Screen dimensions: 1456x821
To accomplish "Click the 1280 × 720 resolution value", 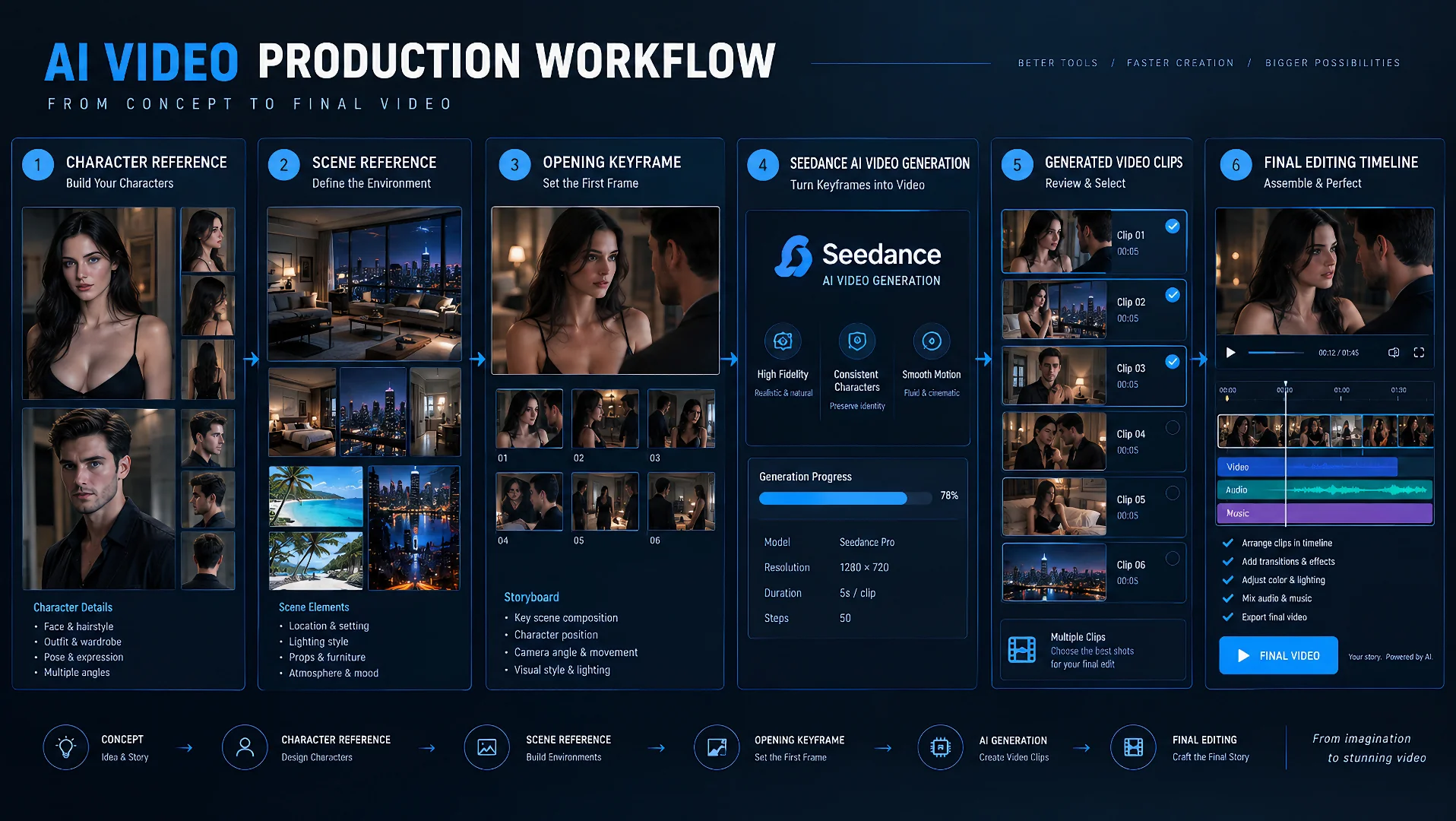I will point(864,567).
